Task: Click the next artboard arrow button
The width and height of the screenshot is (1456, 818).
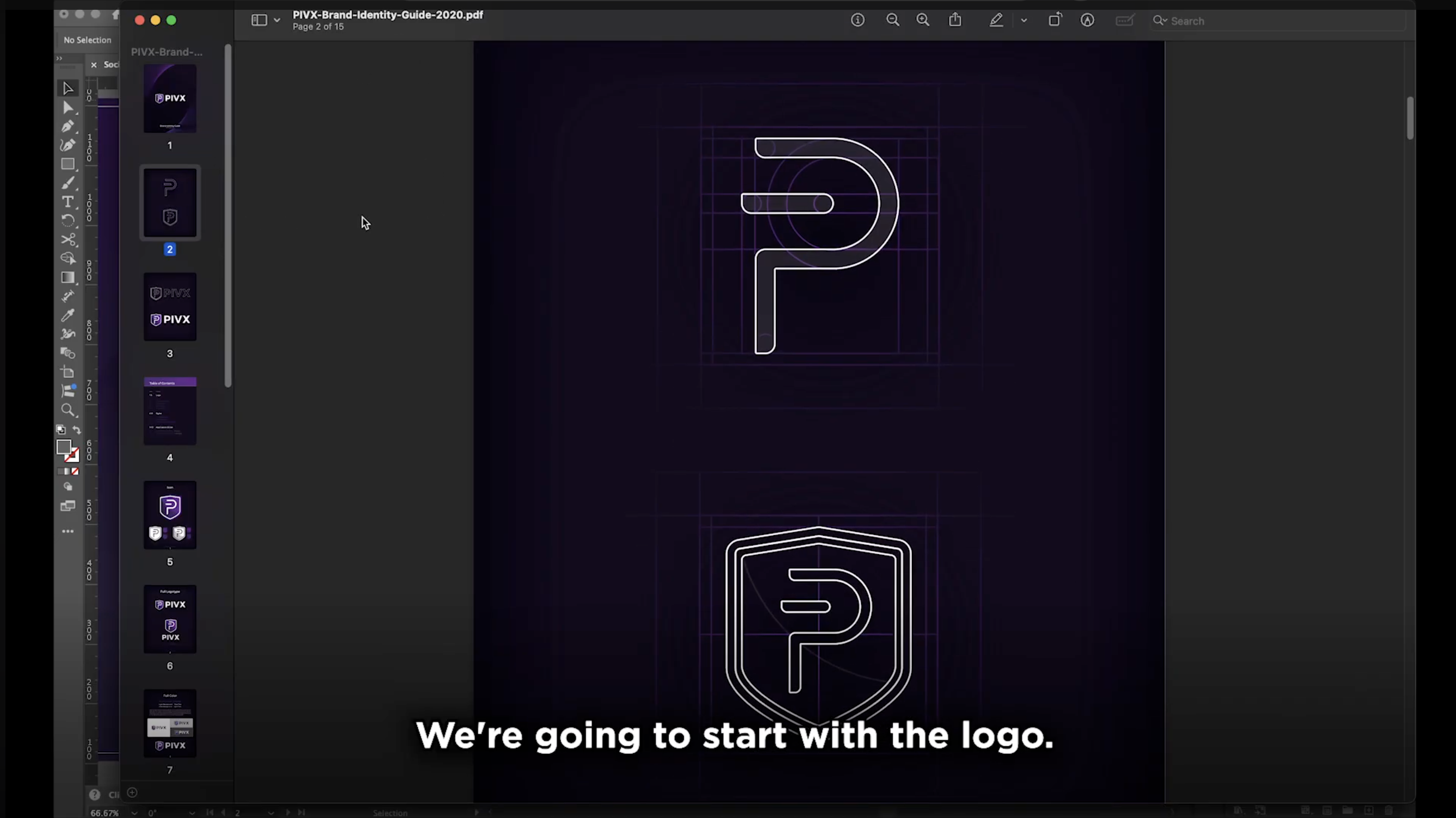Action: pos(288,813)
